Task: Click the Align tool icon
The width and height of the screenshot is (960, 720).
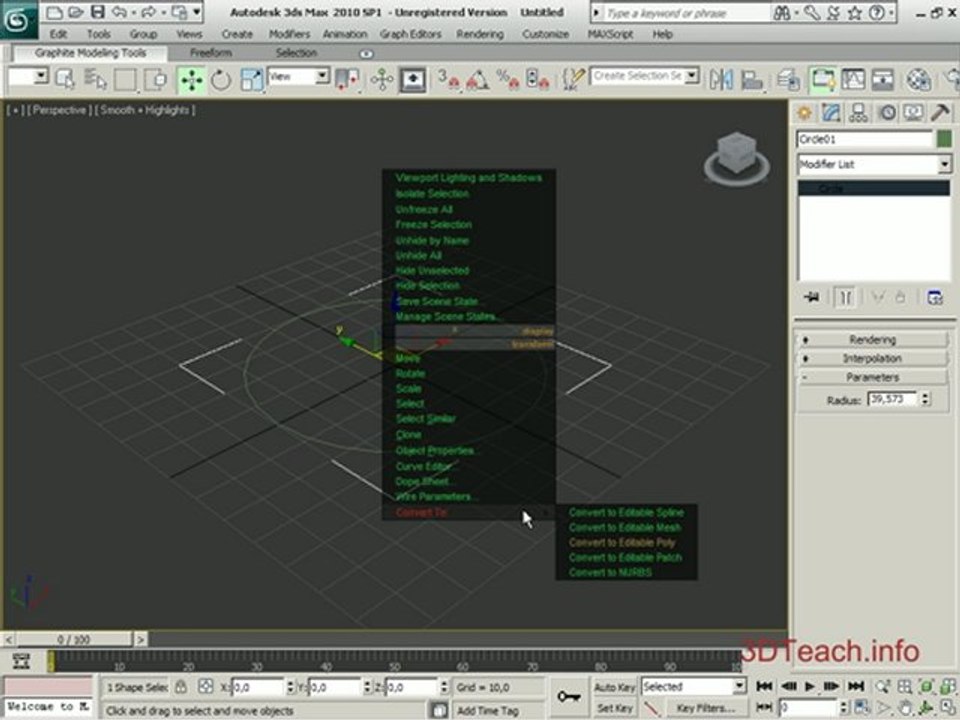Action: coord(752,80)
